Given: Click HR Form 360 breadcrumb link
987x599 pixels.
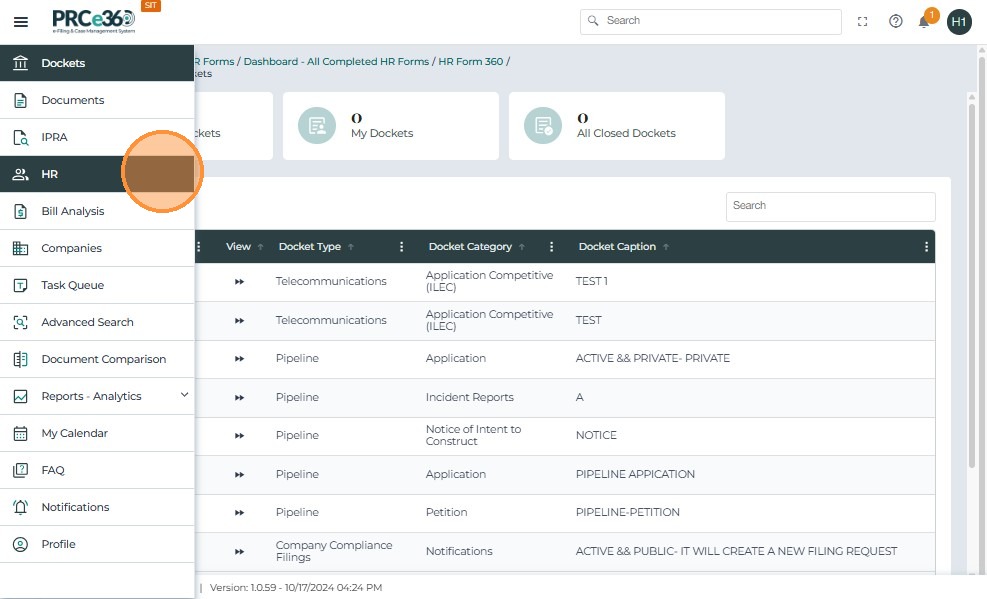Looking at the screenshot, I should click(x=470, y=62).
